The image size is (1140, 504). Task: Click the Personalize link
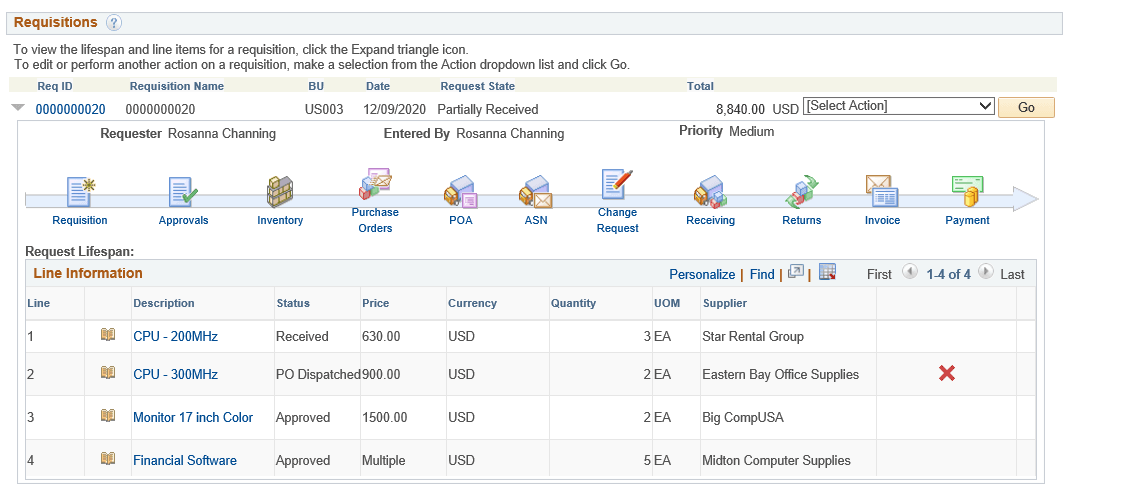coord(702,274)
